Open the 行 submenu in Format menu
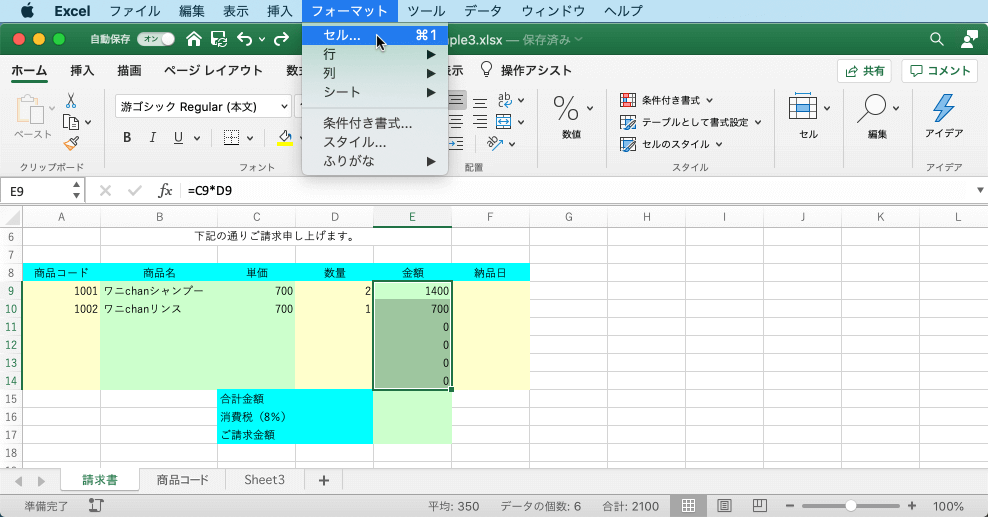The width and height of the screenshot is (988, 517). pos(375,54)
